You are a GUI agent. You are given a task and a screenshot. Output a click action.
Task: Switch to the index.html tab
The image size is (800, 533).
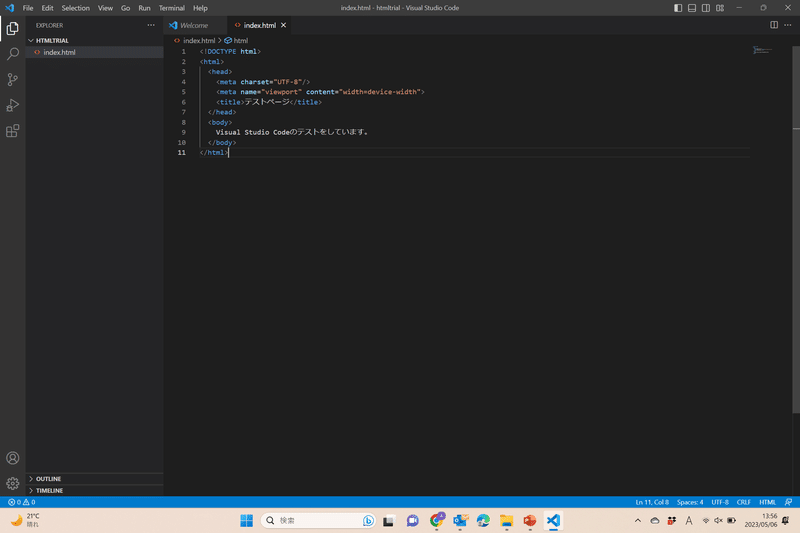point(259,25)
